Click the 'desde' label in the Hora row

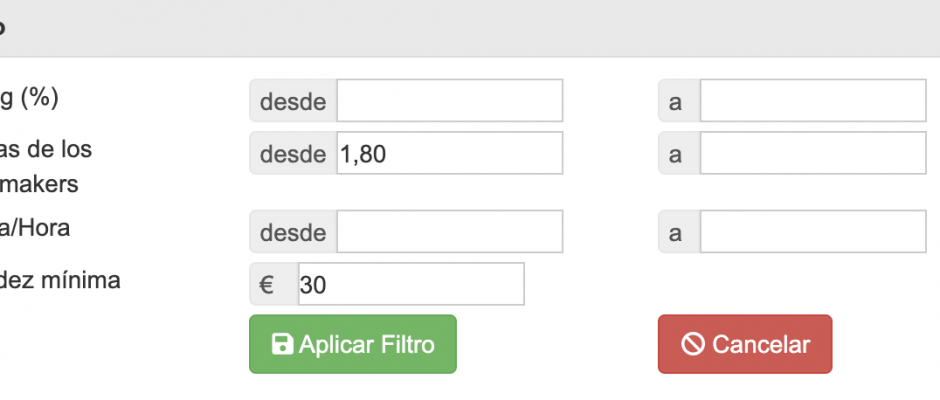[293, 232]
